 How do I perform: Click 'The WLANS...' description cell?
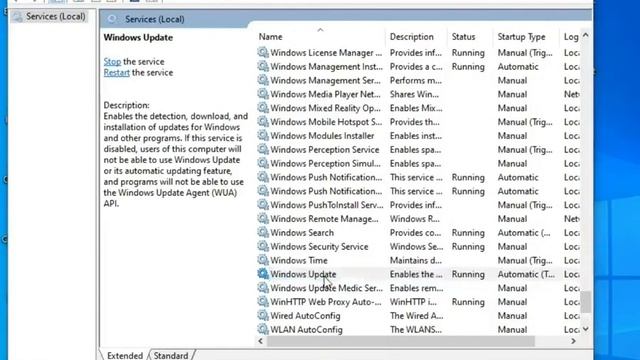tap(416, 329)
